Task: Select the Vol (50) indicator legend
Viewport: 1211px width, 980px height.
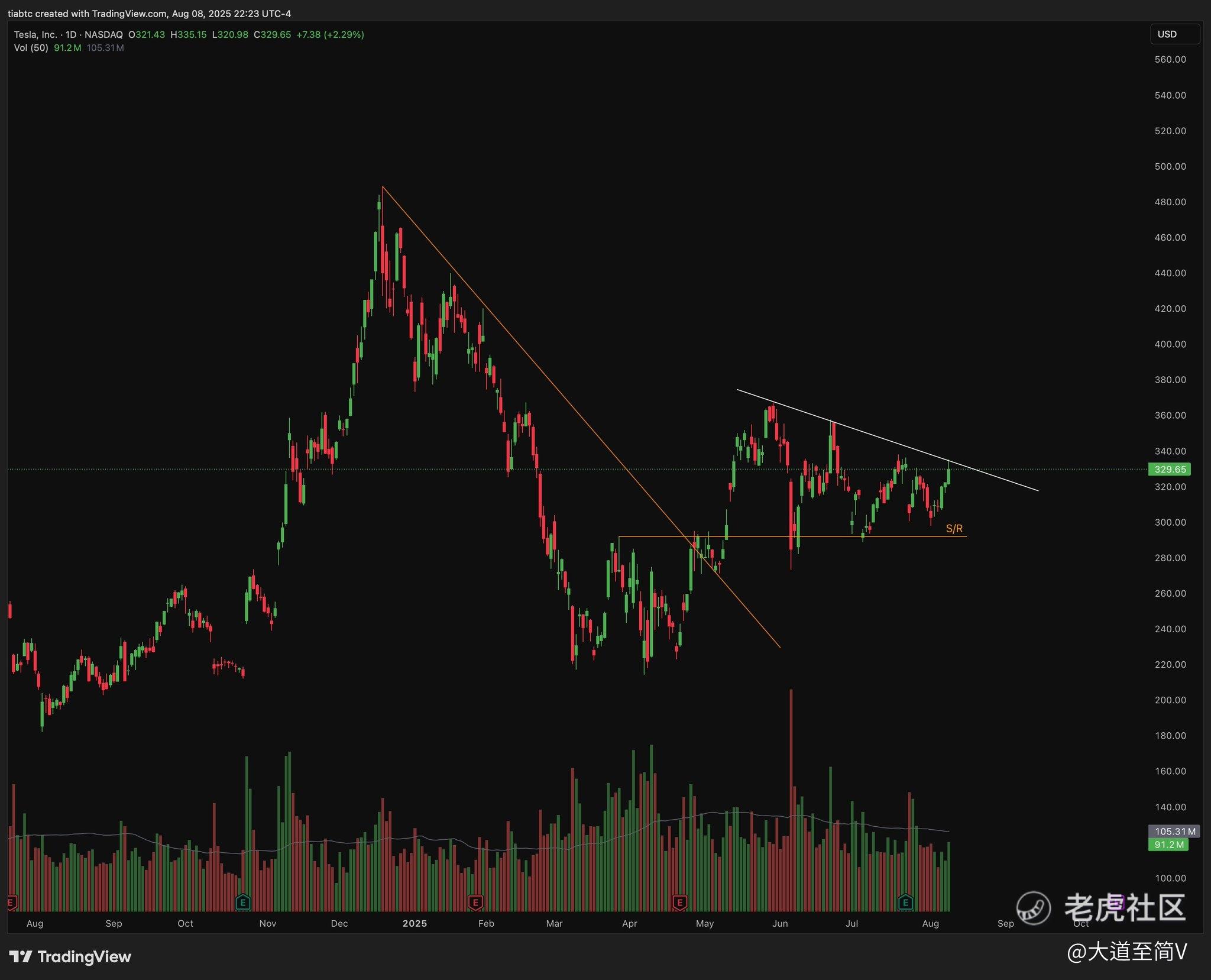Action: point(31,48)
